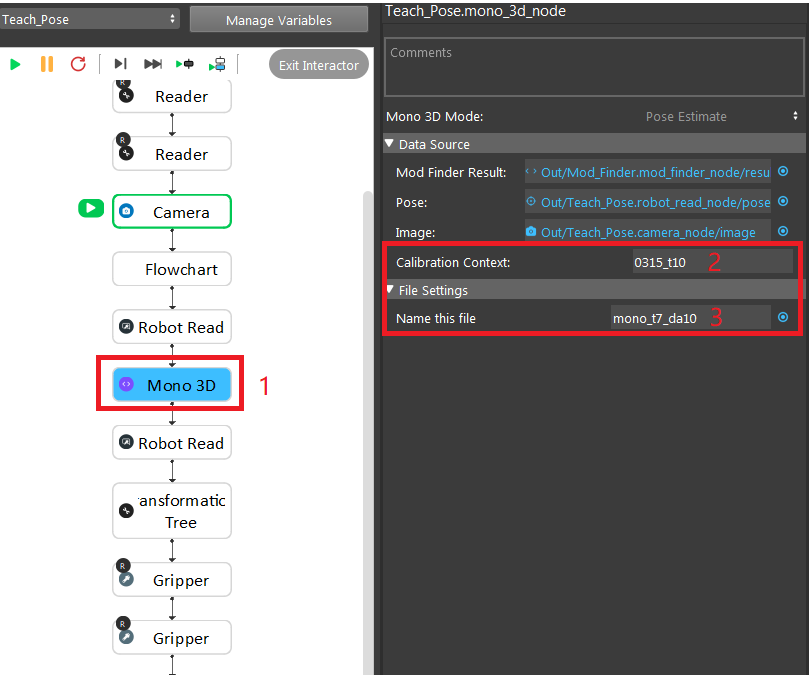Click the Calibration Context input field
The image size is (811, 675).
point(712,262)
